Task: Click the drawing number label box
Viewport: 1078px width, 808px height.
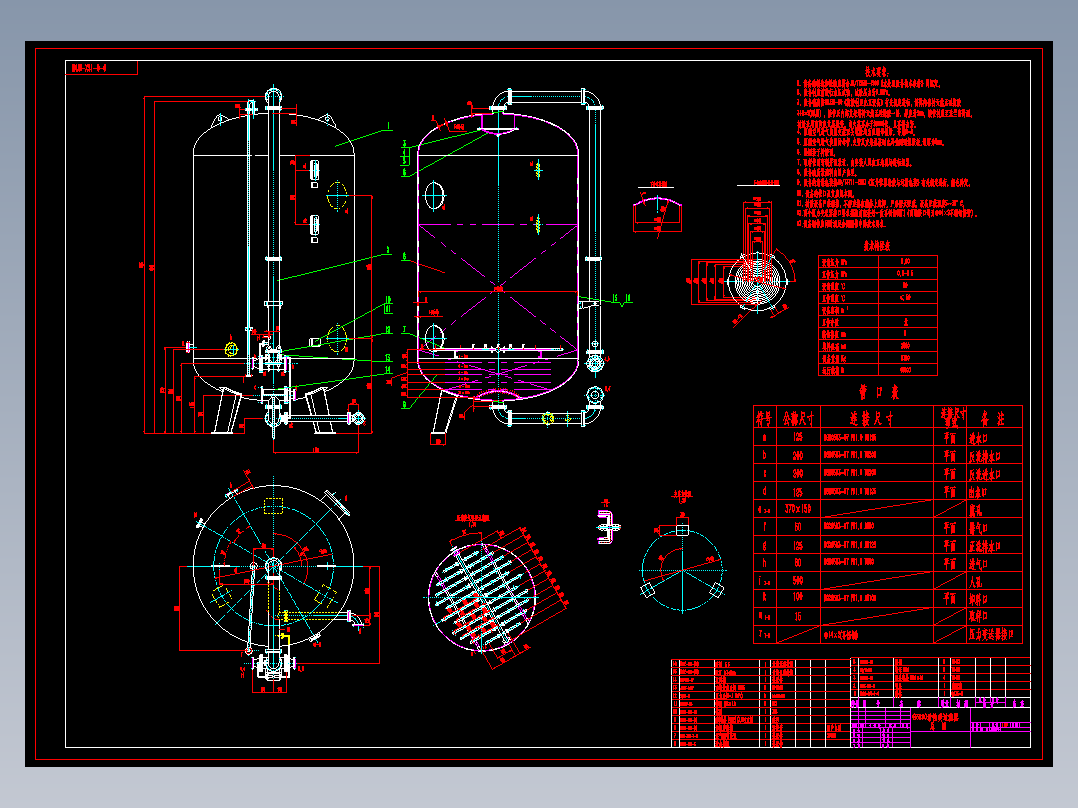Action: [102, 68]
